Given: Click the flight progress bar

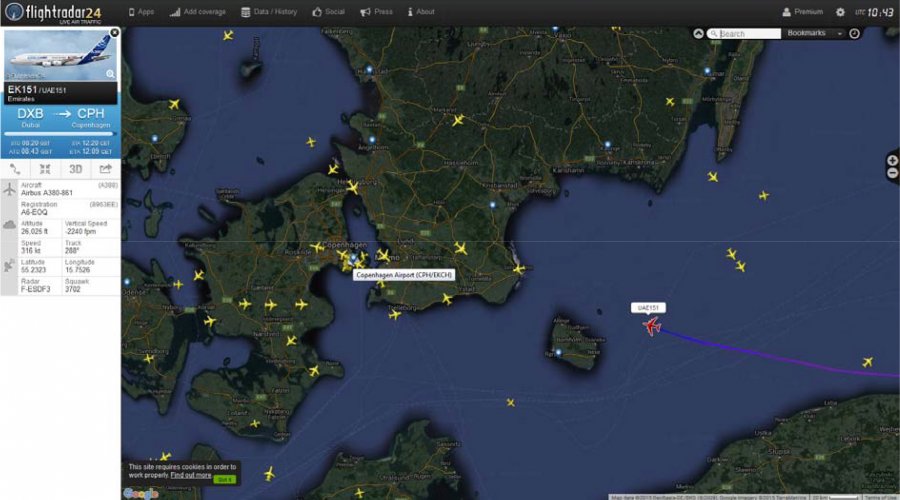Looking at the screenshot, I should pos(60,134).
